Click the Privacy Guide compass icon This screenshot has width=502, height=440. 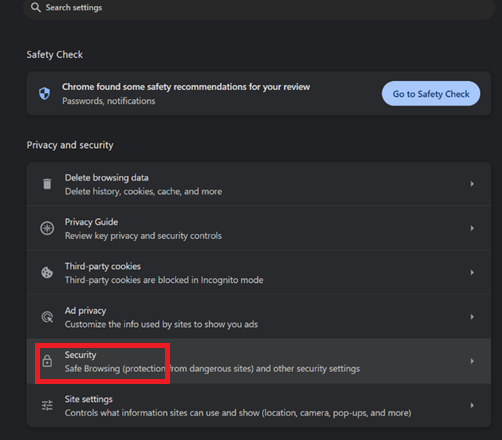coord(47,228)
